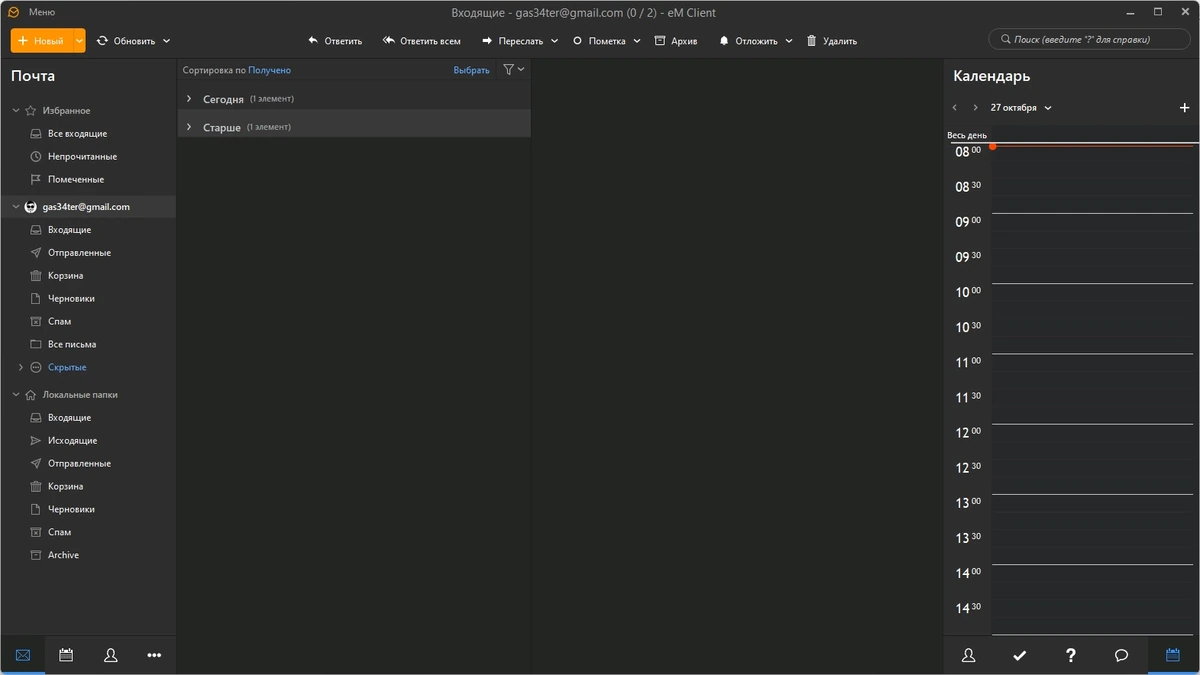
Task: Collapse the Избранное section
Action: 16,111
